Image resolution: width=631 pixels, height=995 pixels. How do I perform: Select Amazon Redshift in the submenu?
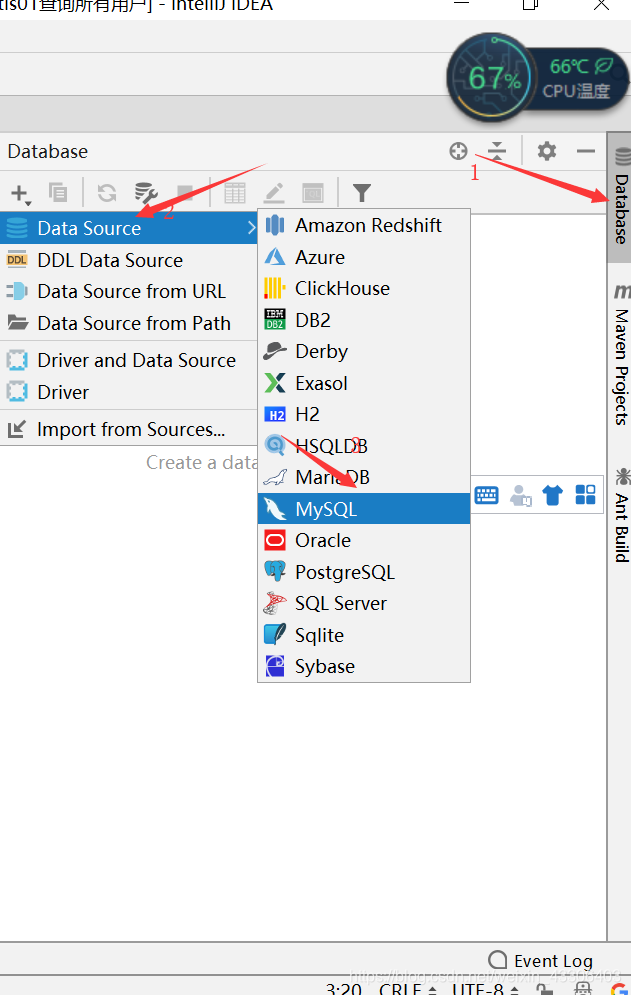(x=364, y=225)
